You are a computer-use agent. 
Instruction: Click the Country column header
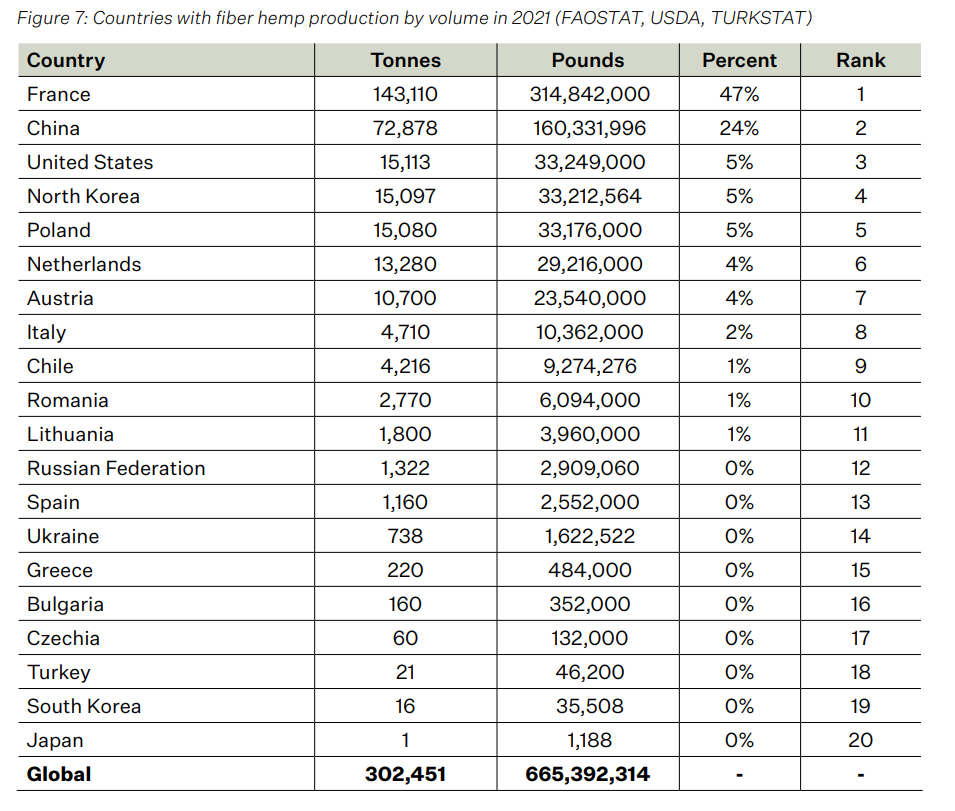pyautogui.click(x=66, y=60)
